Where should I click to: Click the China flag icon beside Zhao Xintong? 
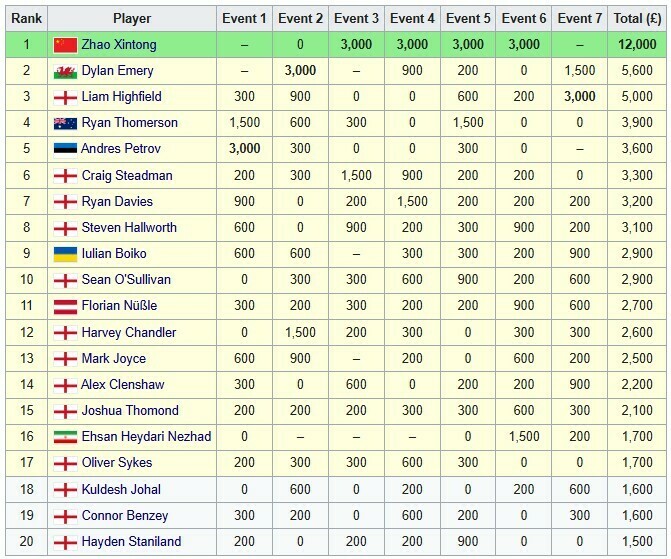(65, 45)
